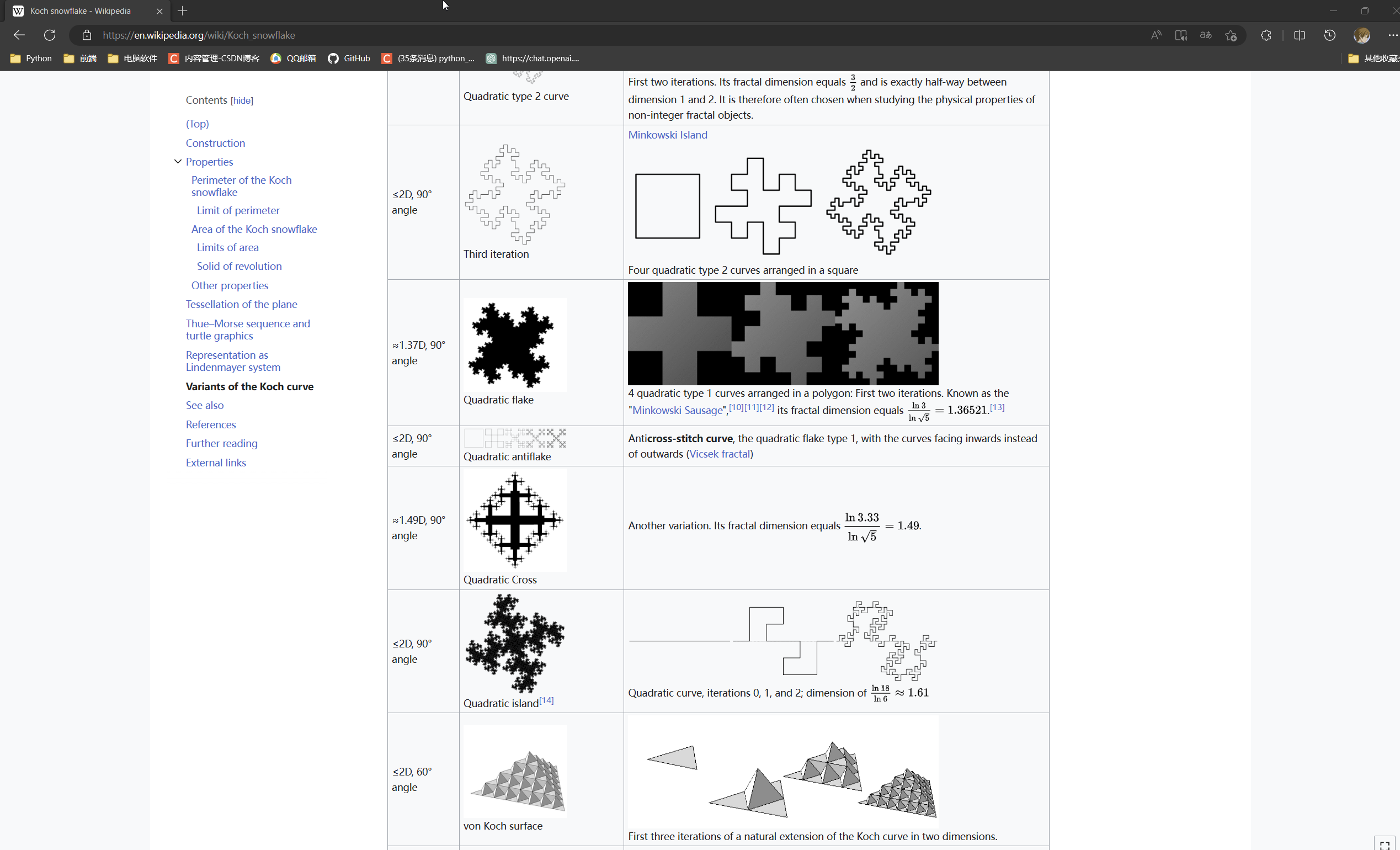
Task: Click the 'GitHub' bookmarks bar item
Action: click(357, 58)
